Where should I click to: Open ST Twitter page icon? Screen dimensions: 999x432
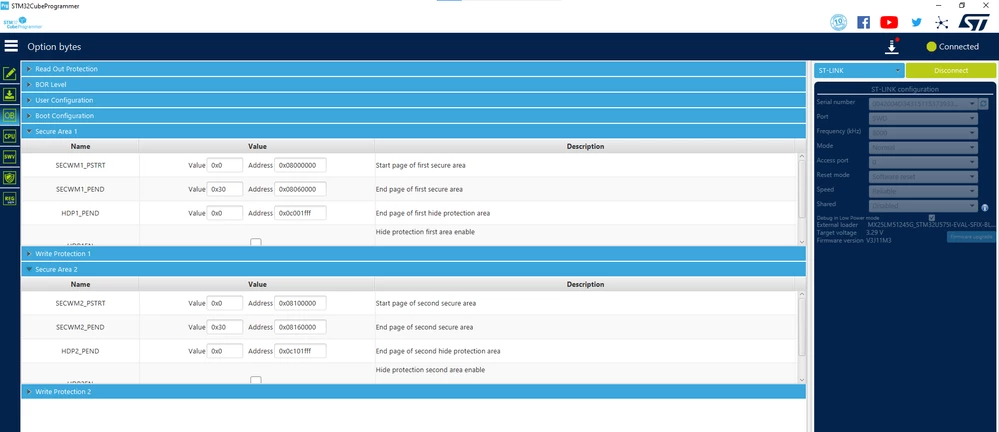tap(916, 22)
